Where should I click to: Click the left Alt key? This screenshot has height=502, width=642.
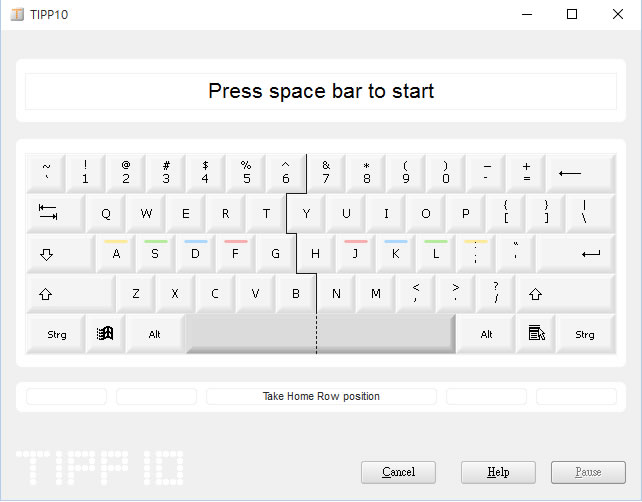click(155, 334)
